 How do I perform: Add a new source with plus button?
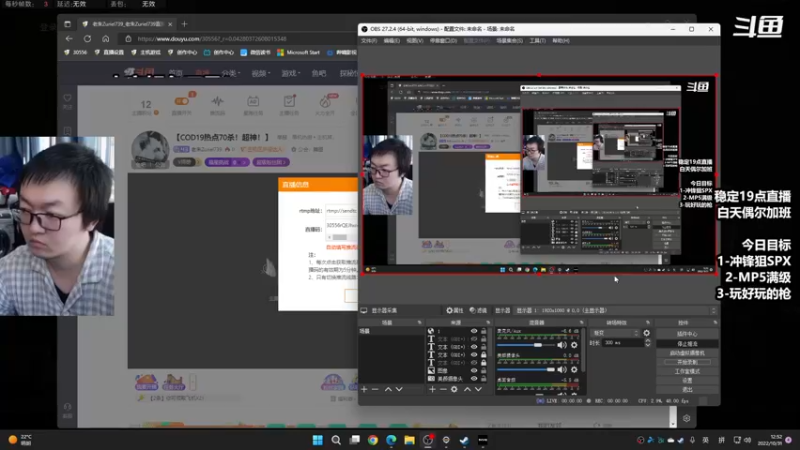tap(432, 389)
